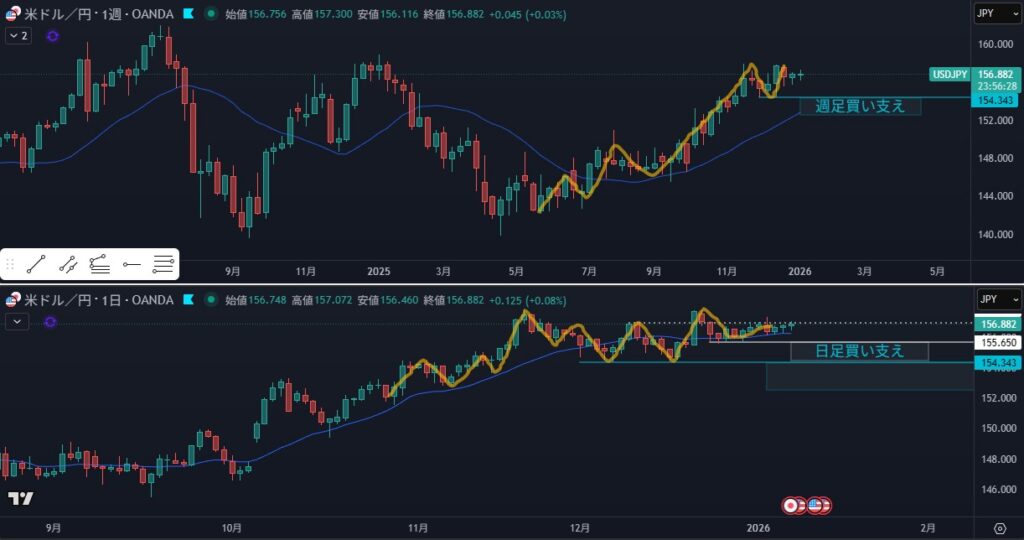Toggle the green market status dot, weekly chart
The width and height of the screenshot is (1024, 540).
pyautogui.click(x=209, y=14)
